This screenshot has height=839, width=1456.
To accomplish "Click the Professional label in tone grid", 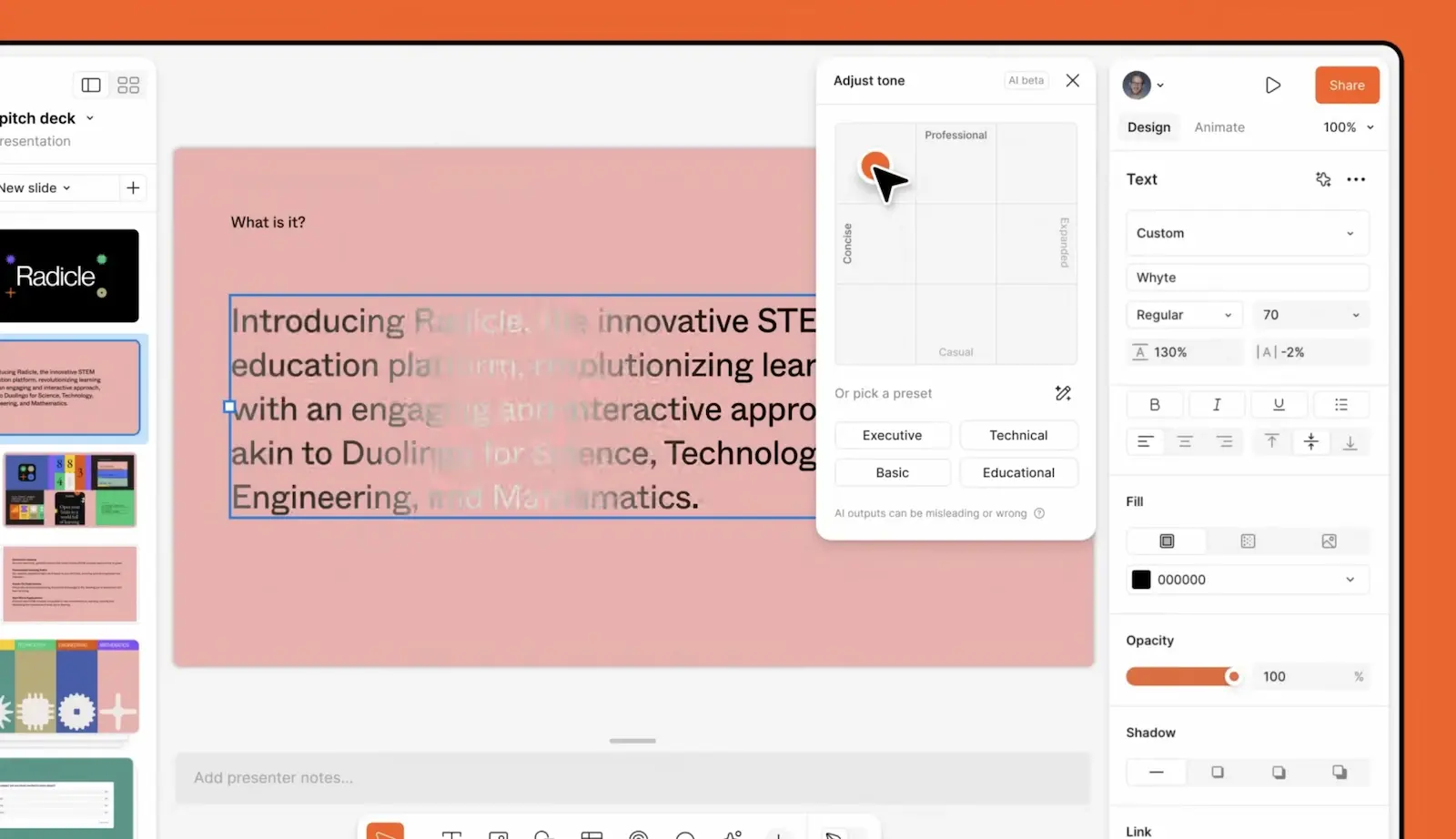I will pyautogui.click(x=955, y=135).
